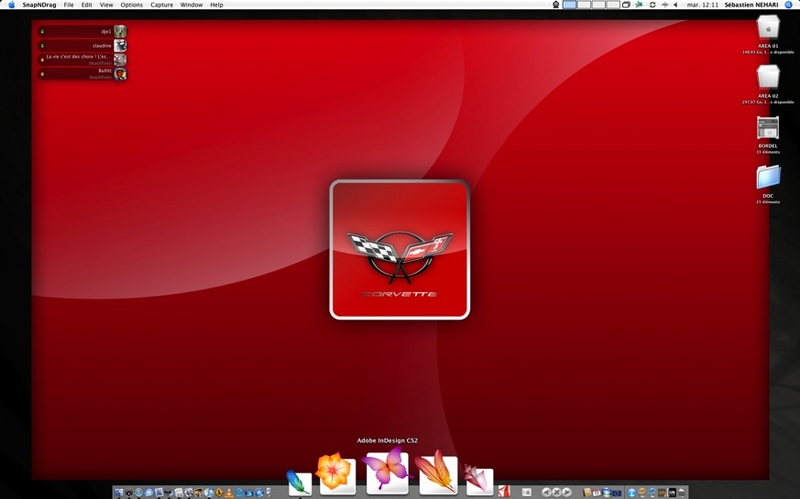
Task: Select first highlighted desktop in pager
Action: click(x=569, y=5)
